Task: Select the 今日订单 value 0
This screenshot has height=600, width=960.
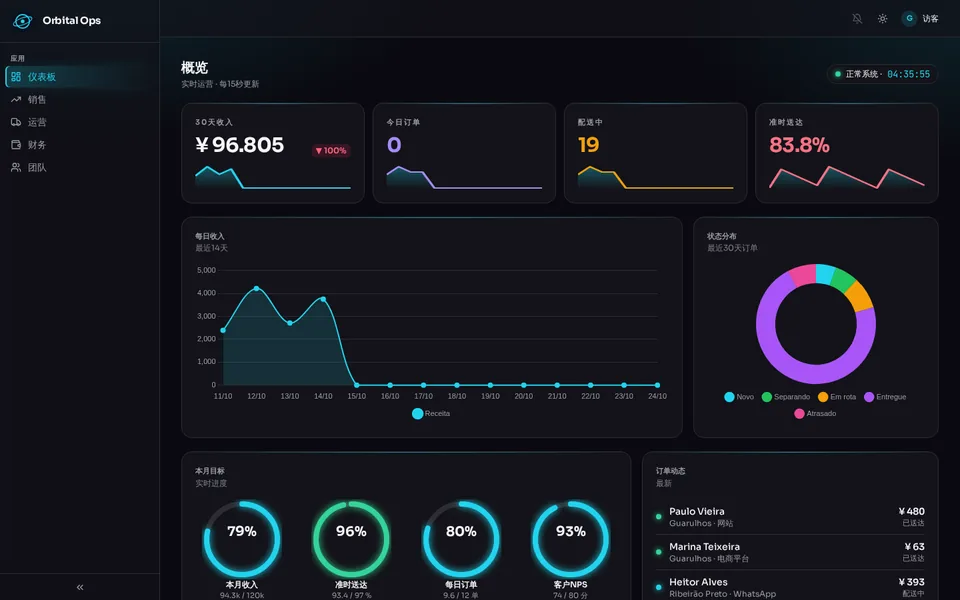Action: coord(394,145)
